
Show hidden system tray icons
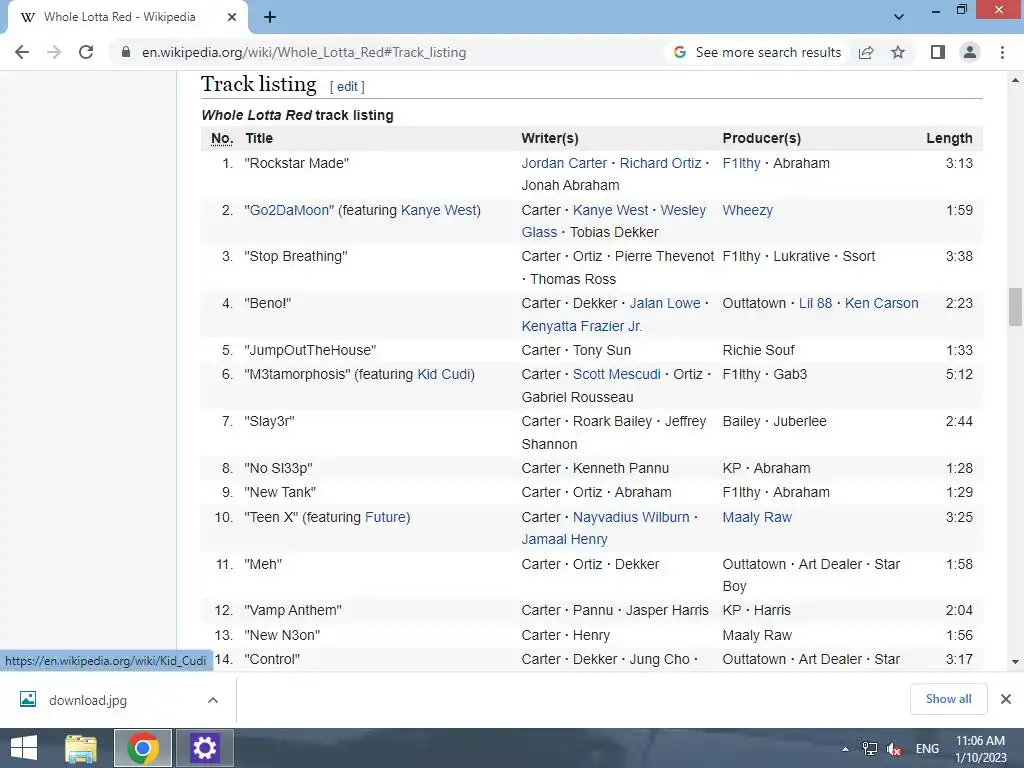click(845, 749)
